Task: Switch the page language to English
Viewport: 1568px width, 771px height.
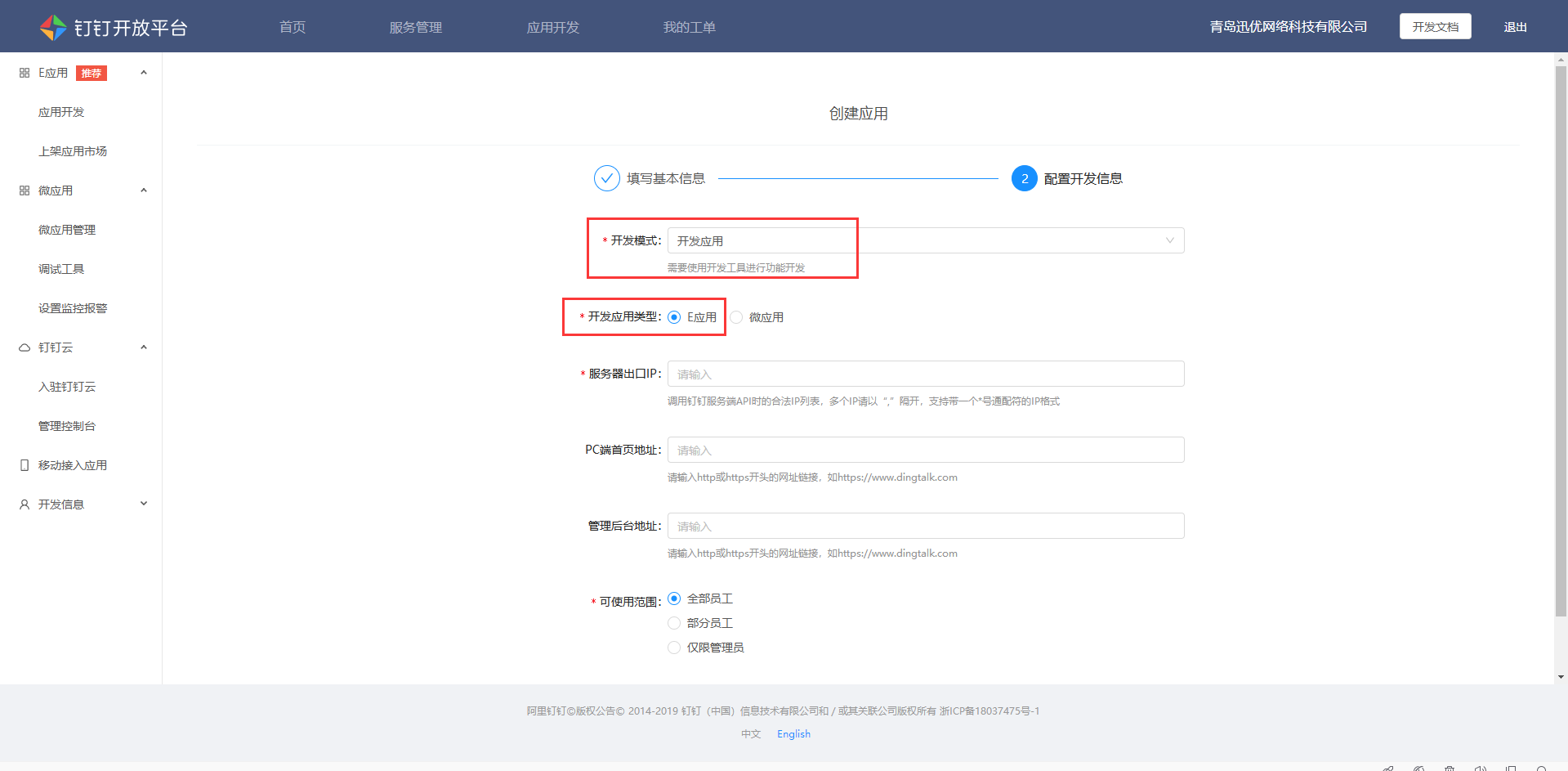Action: tap(793, 733)
